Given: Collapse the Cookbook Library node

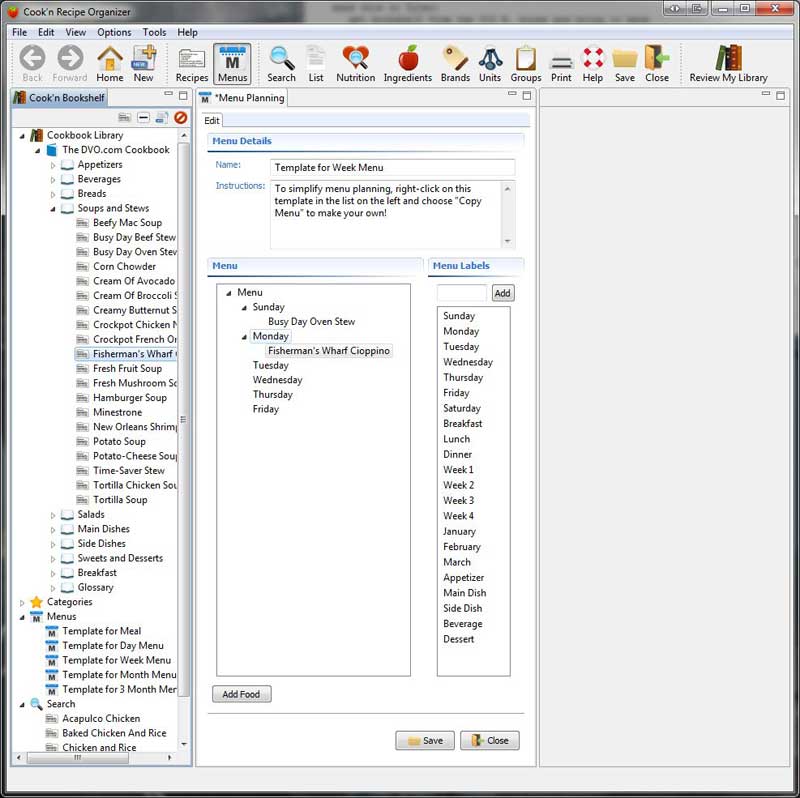Looking at the screenshot, I should 22,136.
